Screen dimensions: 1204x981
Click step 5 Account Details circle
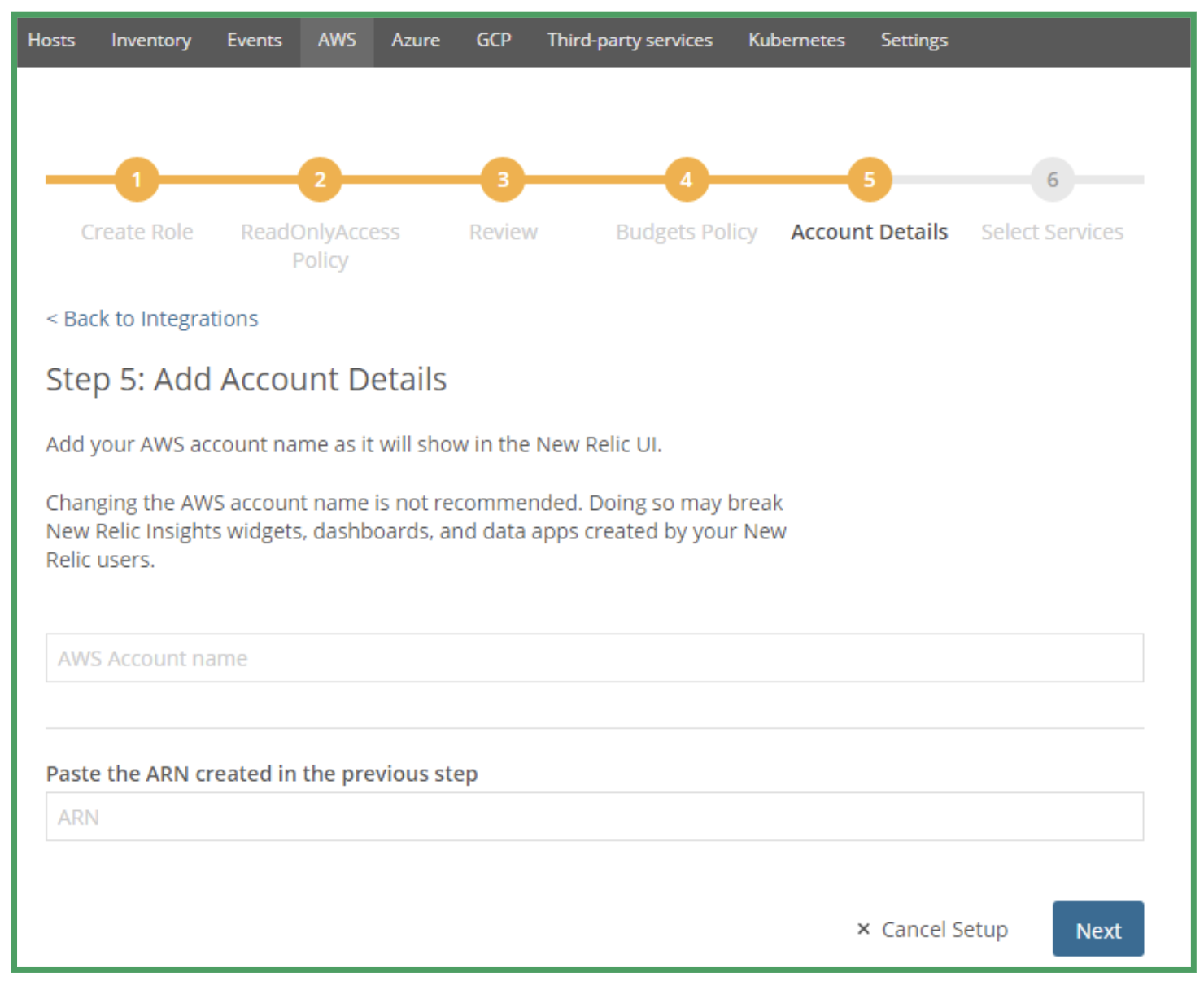coord(869,180)
